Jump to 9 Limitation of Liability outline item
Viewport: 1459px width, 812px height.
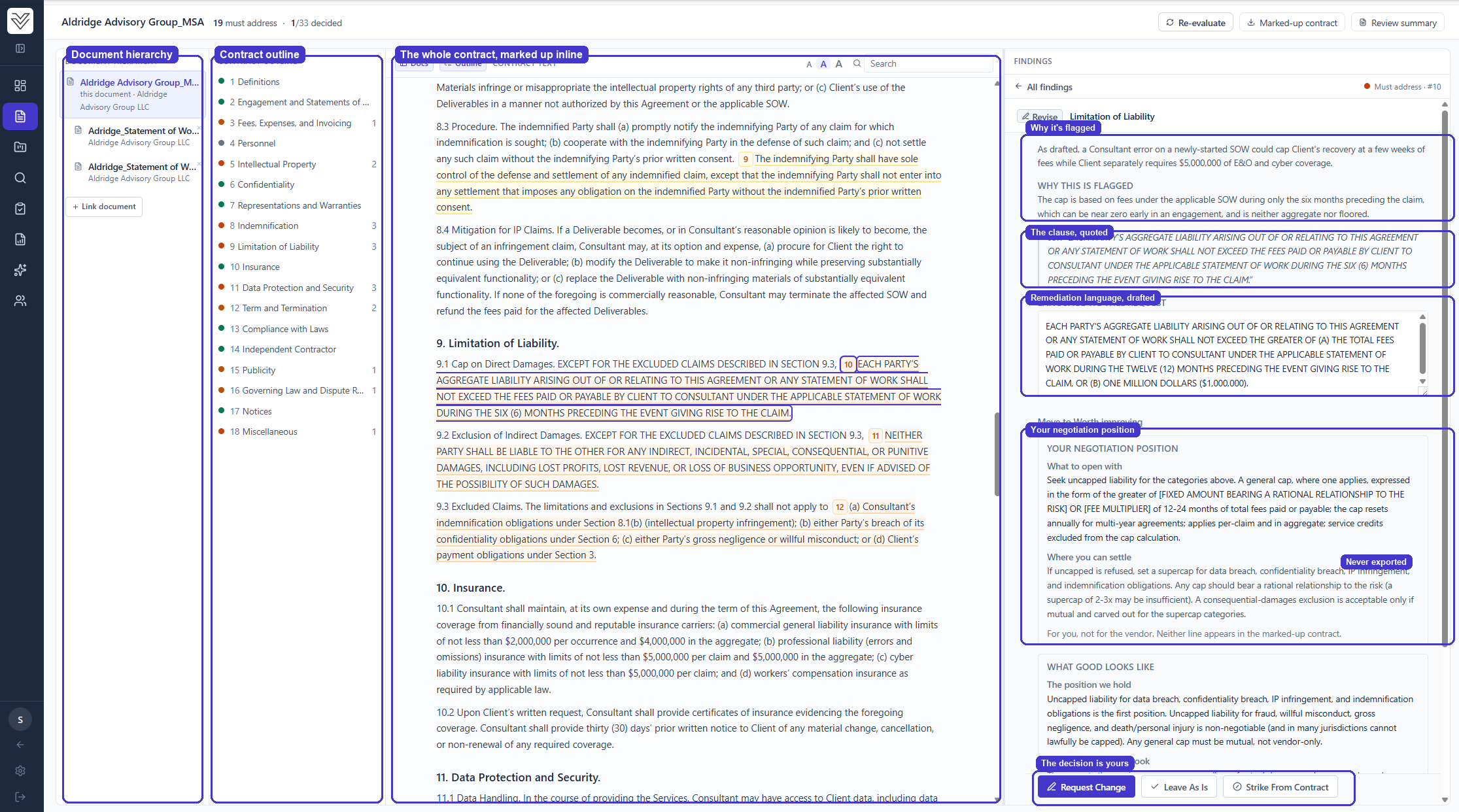click(x=297, y=246)
